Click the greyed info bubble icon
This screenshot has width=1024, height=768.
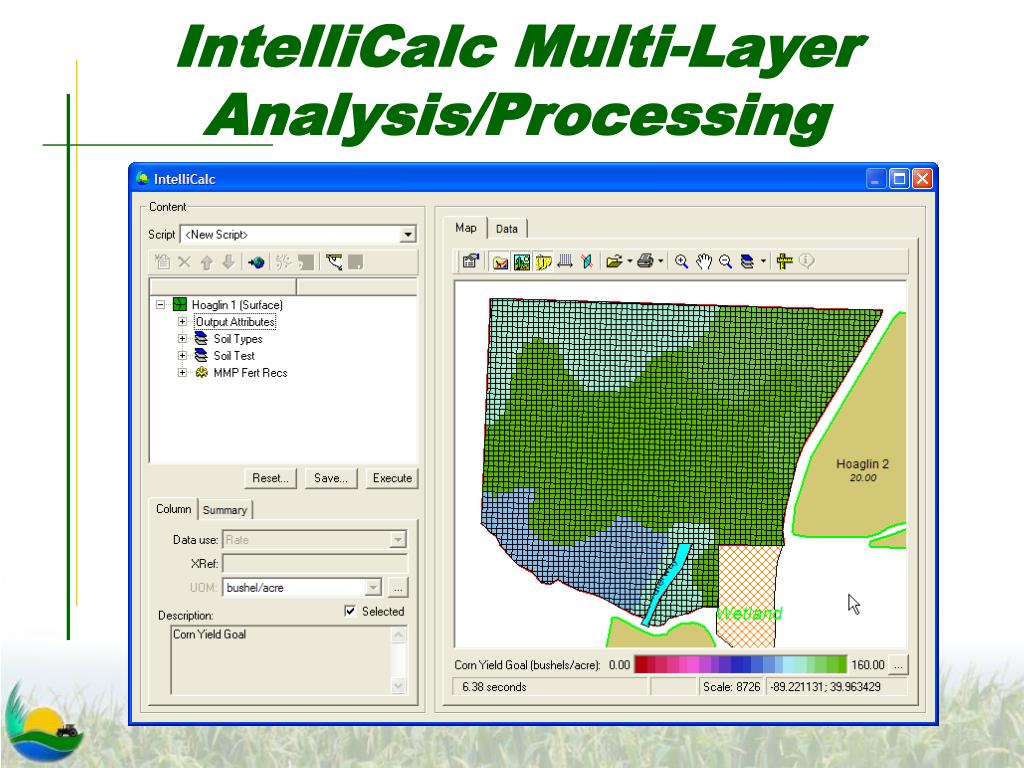click(x=807, y=261)
